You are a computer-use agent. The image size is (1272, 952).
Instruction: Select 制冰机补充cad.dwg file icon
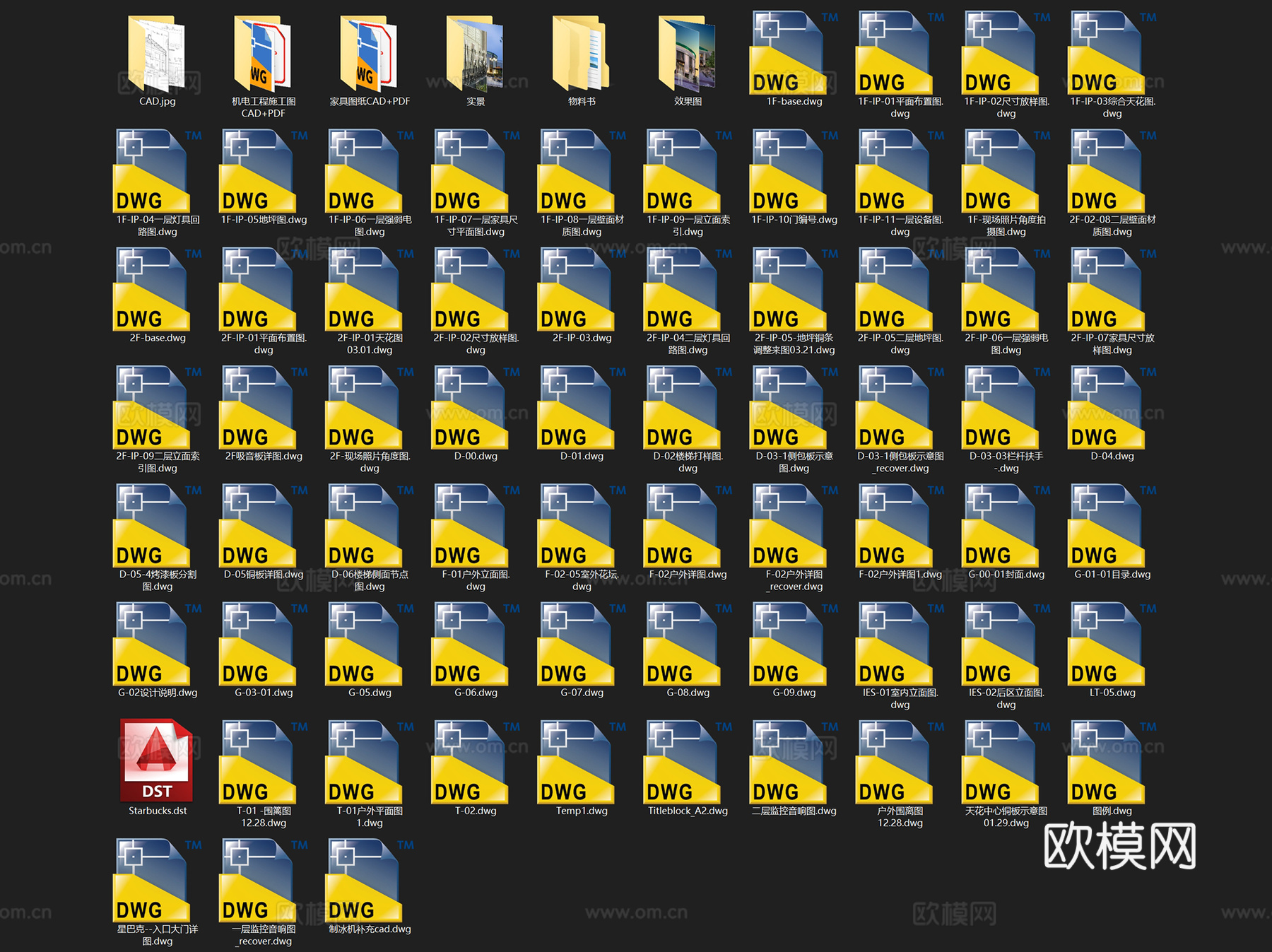click(363, 879)
